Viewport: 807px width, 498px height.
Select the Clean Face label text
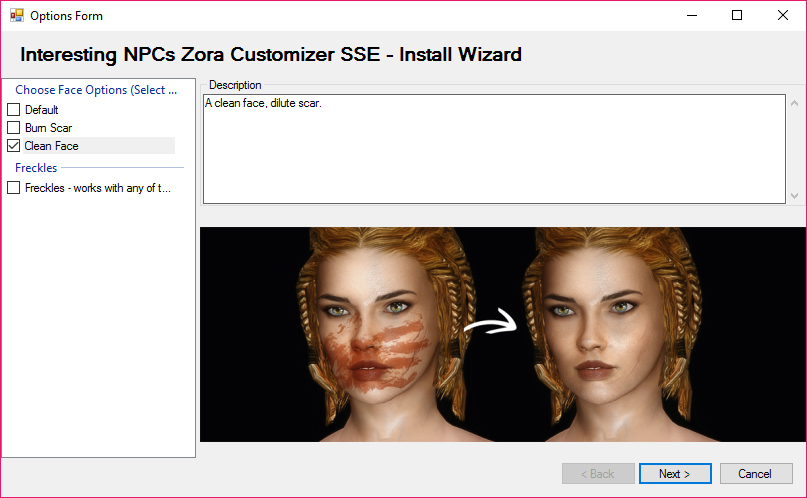point(51,146)
